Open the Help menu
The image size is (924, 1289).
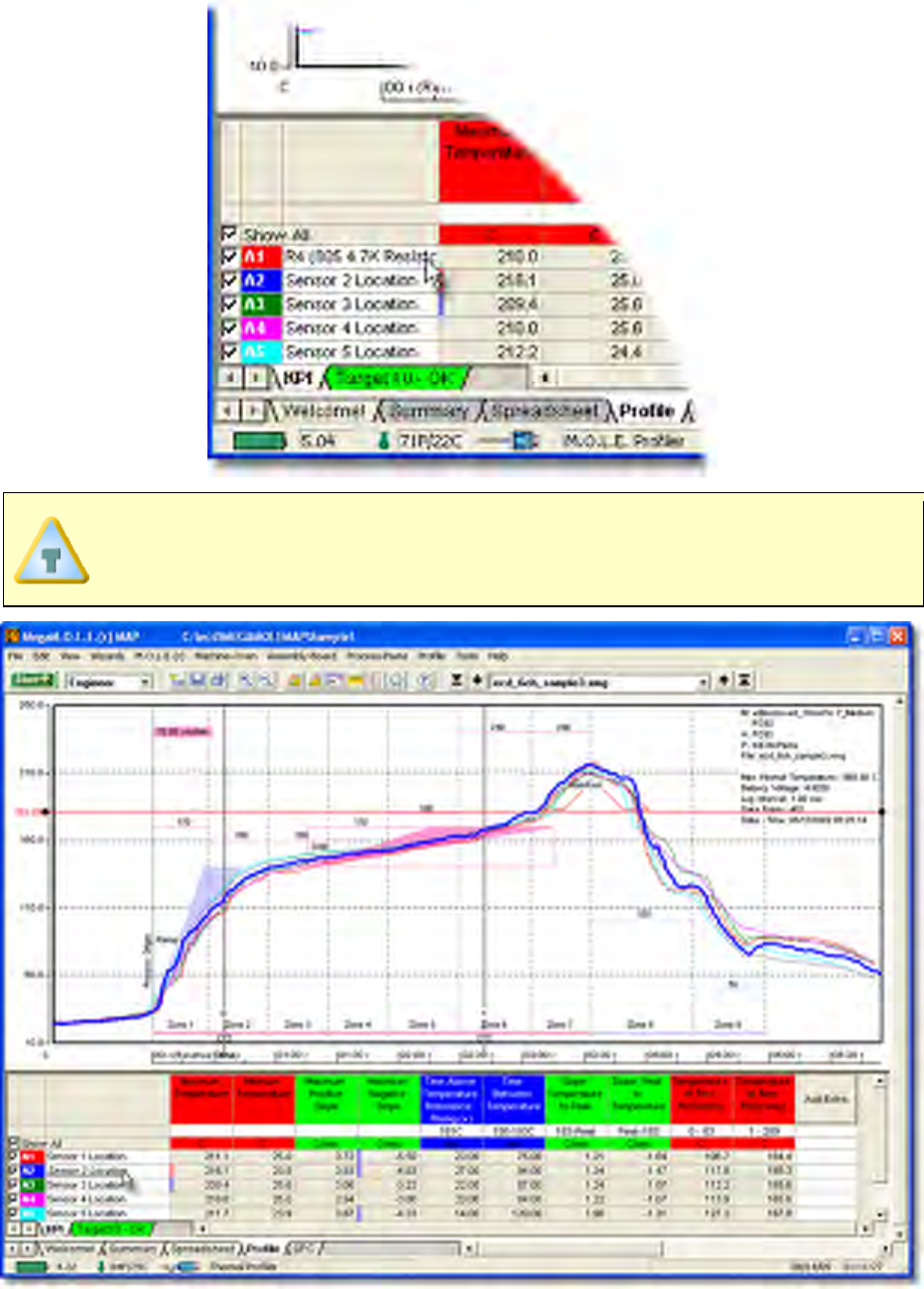pyautogui.click(x=498, y=657)
